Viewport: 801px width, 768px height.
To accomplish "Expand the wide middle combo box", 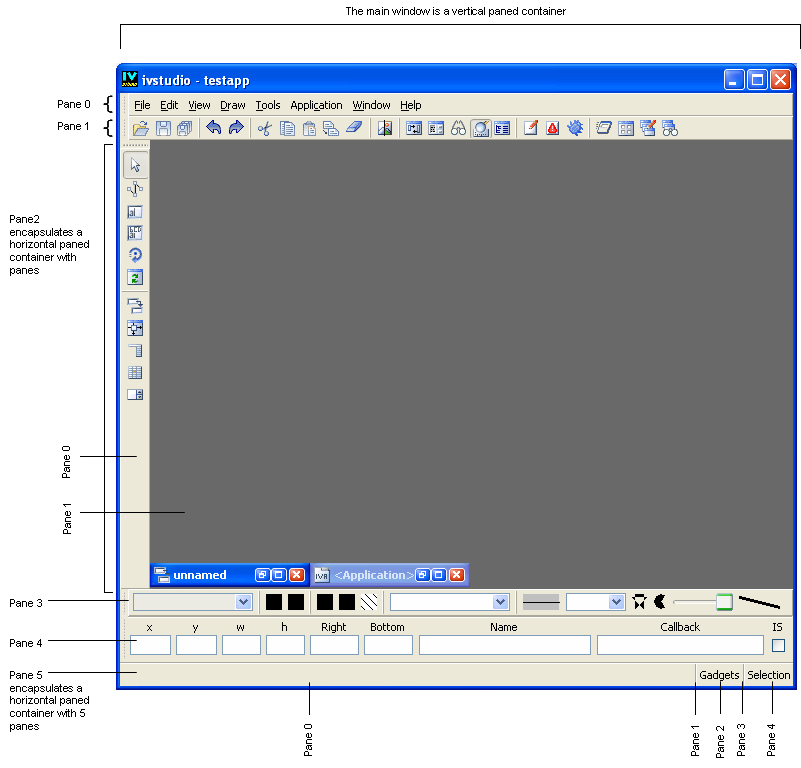I will [x=450, y=602].
